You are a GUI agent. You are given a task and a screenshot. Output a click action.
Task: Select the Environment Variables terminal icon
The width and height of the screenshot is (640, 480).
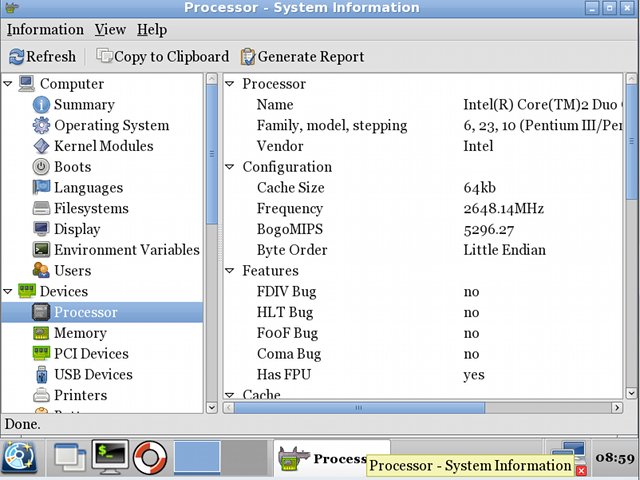41,249
